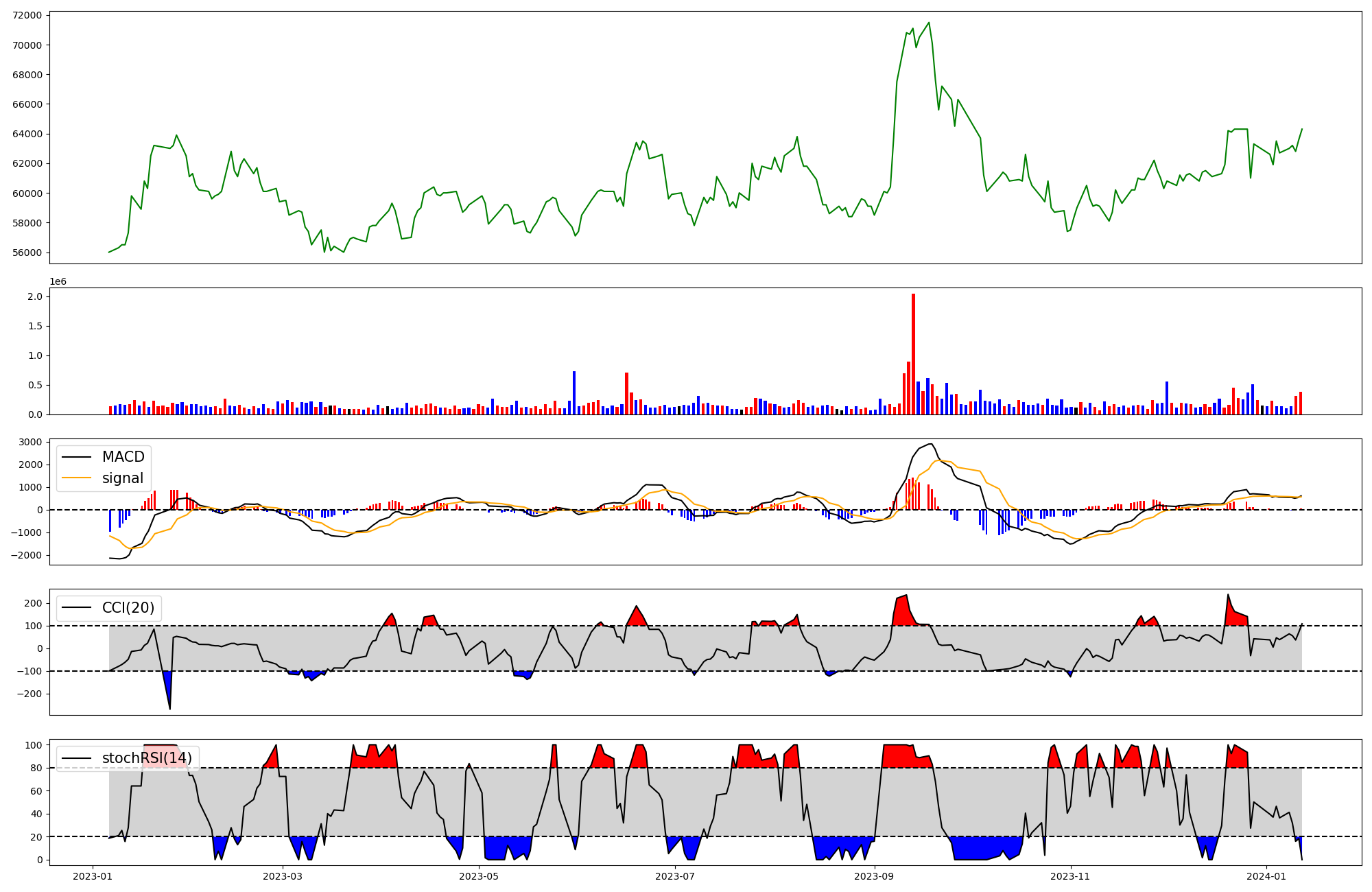Click the 56000 y-axis label
The height and width of the screenshot is (892, 1372).
tap(27, 253)
